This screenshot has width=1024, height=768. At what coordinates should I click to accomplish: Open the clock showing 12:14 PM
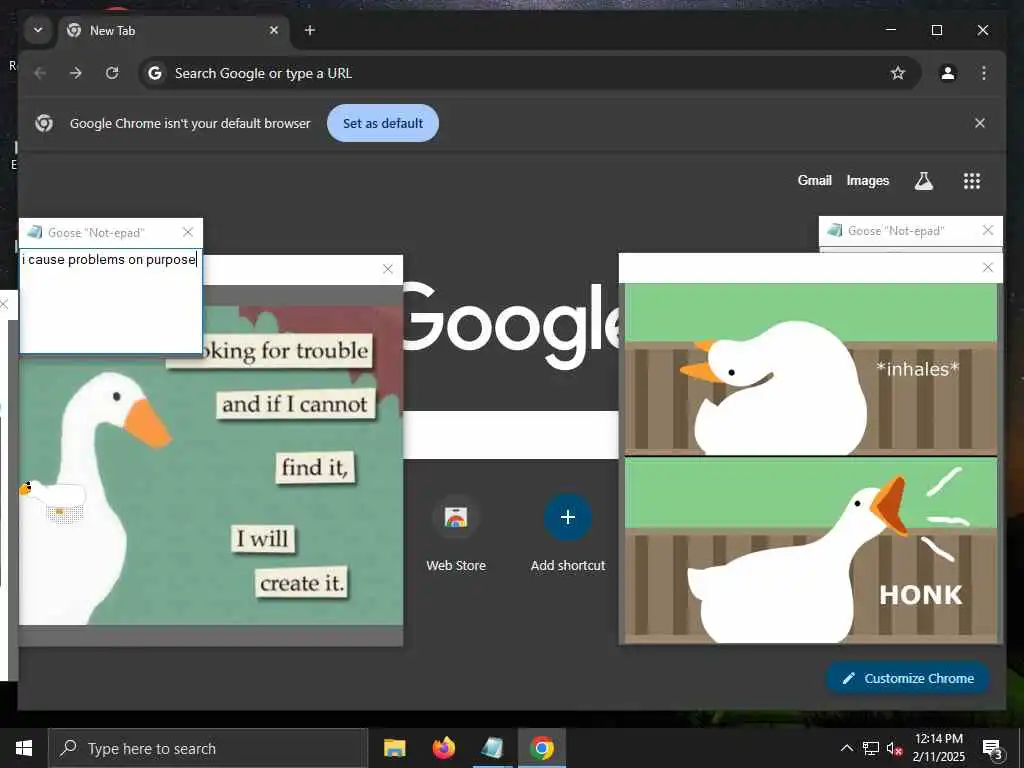tap(938, 748)
